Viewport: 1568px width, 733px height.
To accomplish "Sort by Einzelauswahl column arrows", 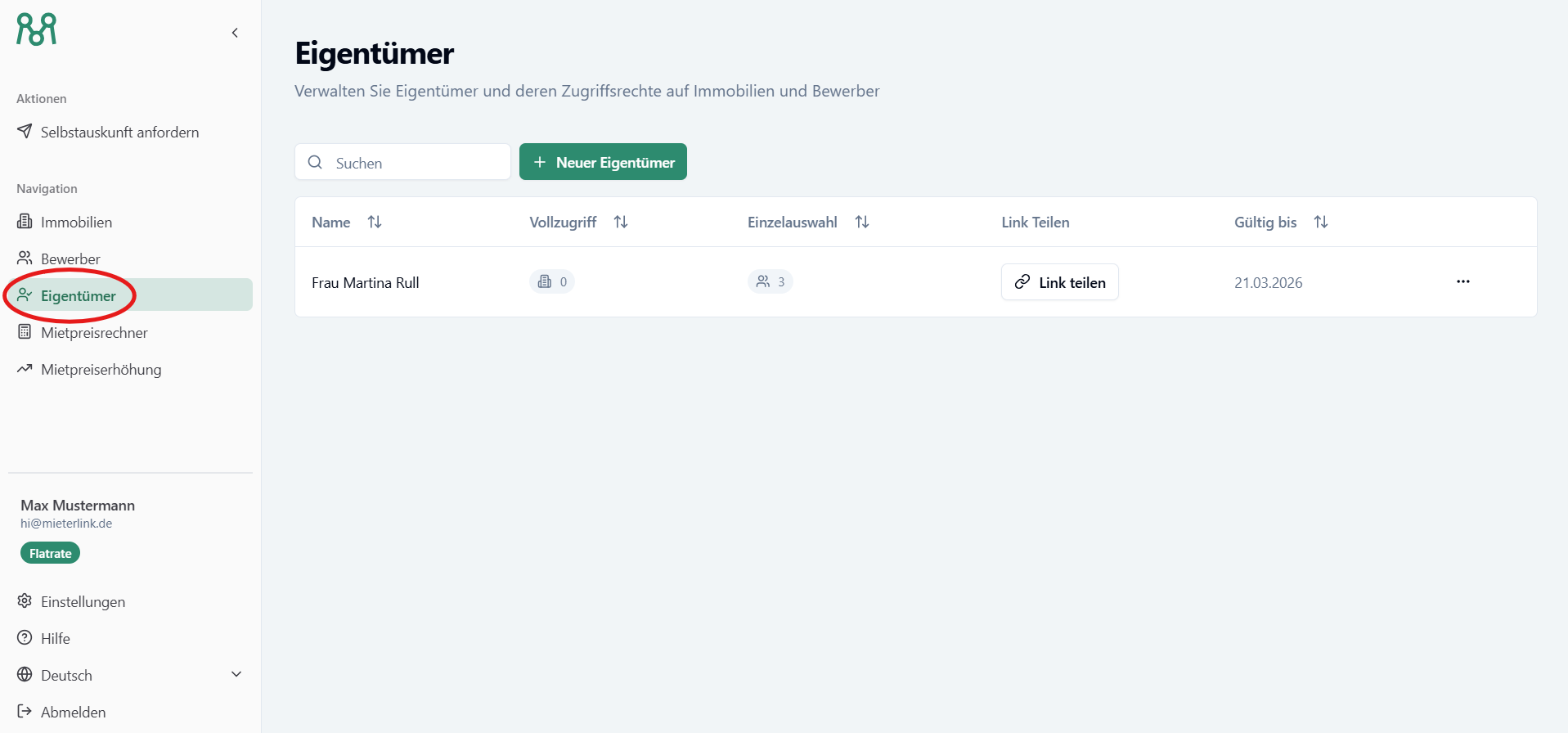I will click(862, 223).
